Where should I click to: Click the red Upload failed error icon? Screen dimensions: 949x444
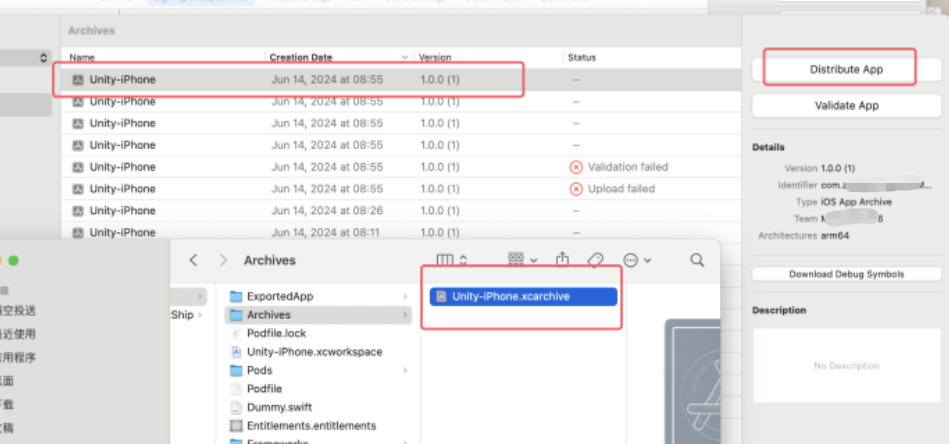coord(576,189)
